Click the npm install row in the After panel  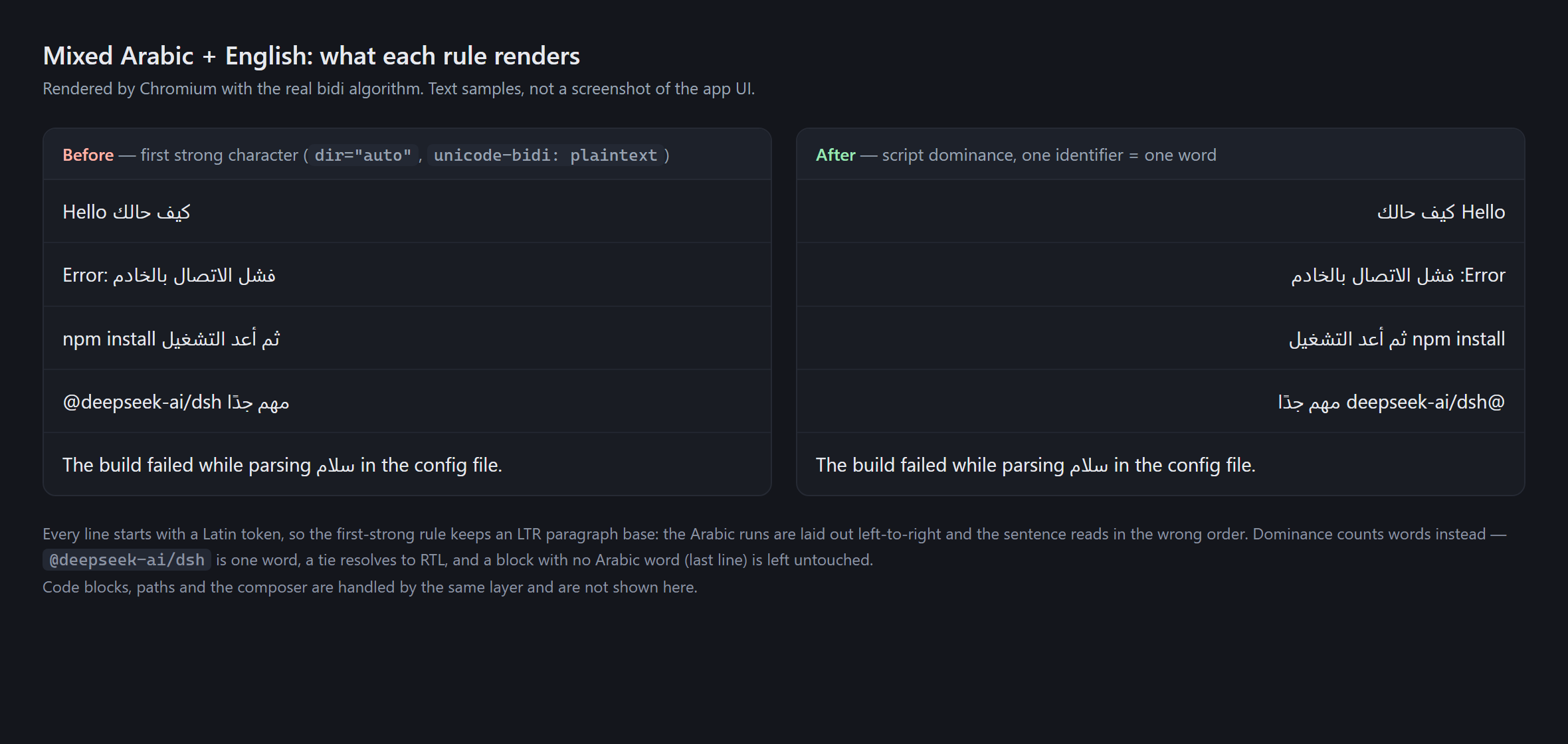pyautogui.click(x=1161, y=338)
